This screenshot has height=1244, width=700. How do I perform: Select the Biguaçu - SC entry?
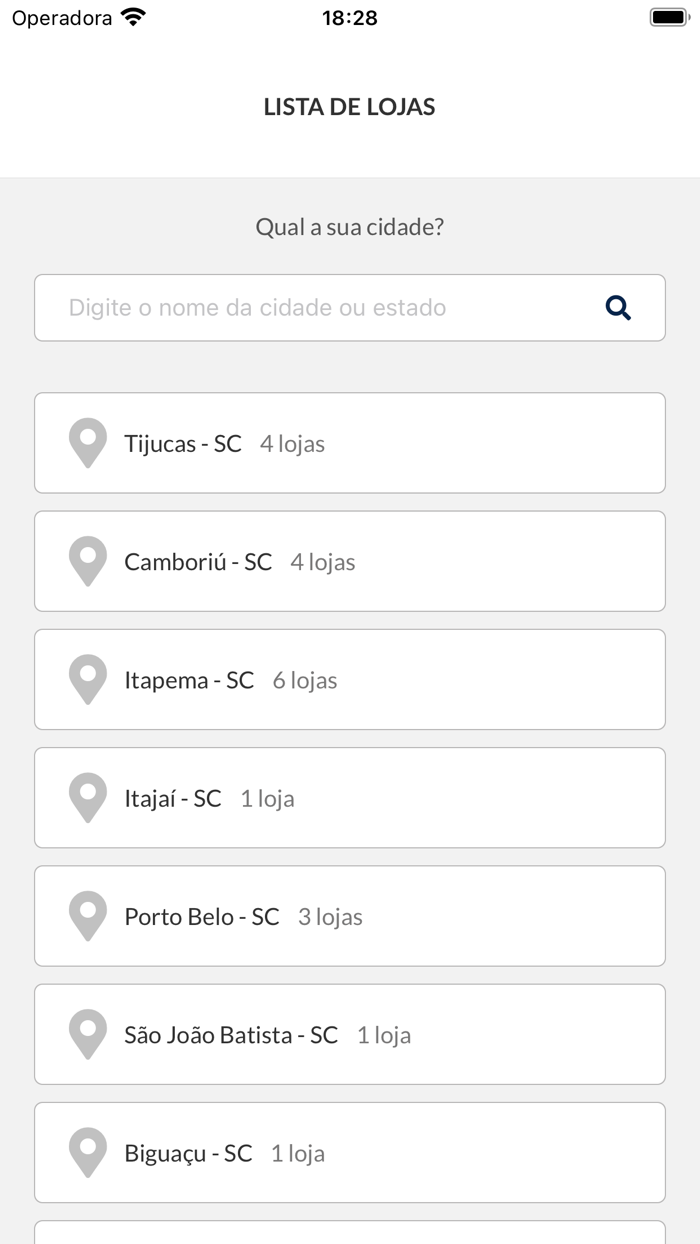coord(350,1152)
